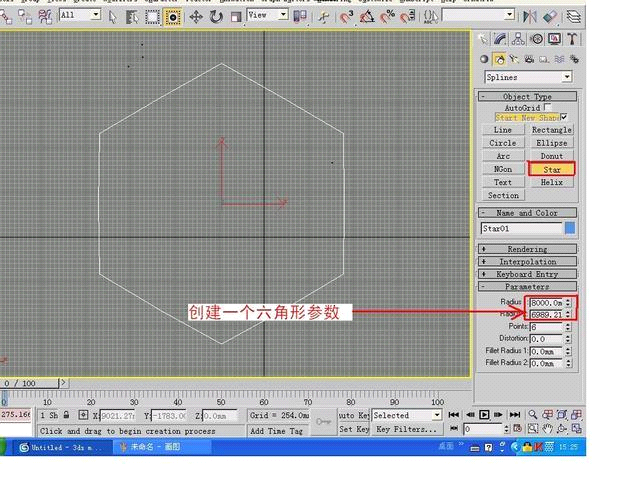Image resolution: width=640 pixels, height=480 pixels.
Task: Open the View coordinate system dropdown
Action: [x=267, y=16]
